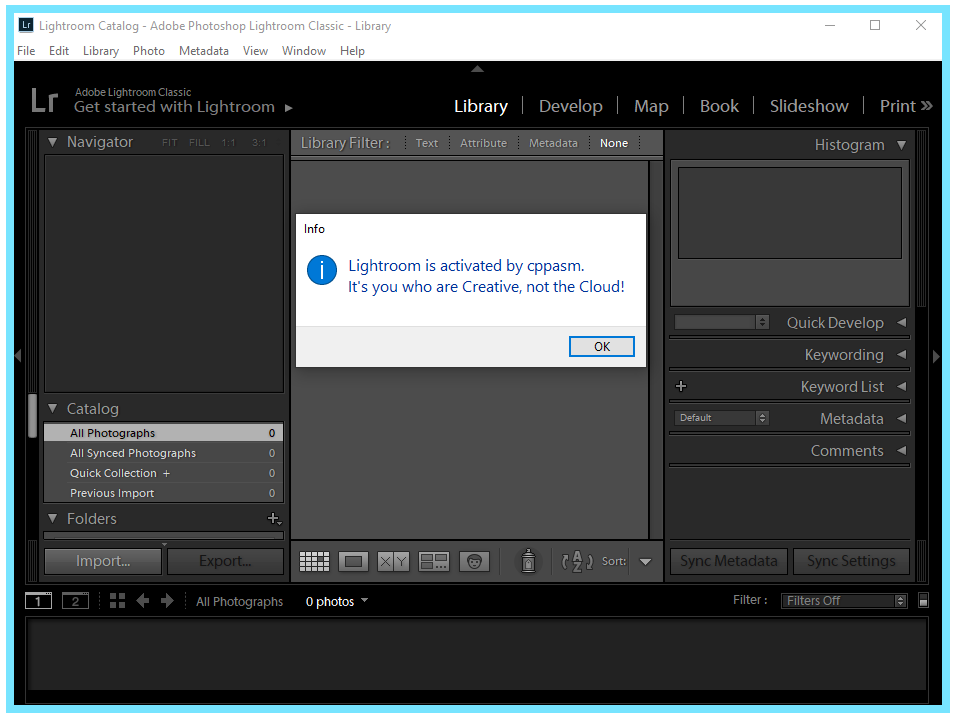Open the Metadata menu
Viewport: 955px width, 719px height.
203,51
